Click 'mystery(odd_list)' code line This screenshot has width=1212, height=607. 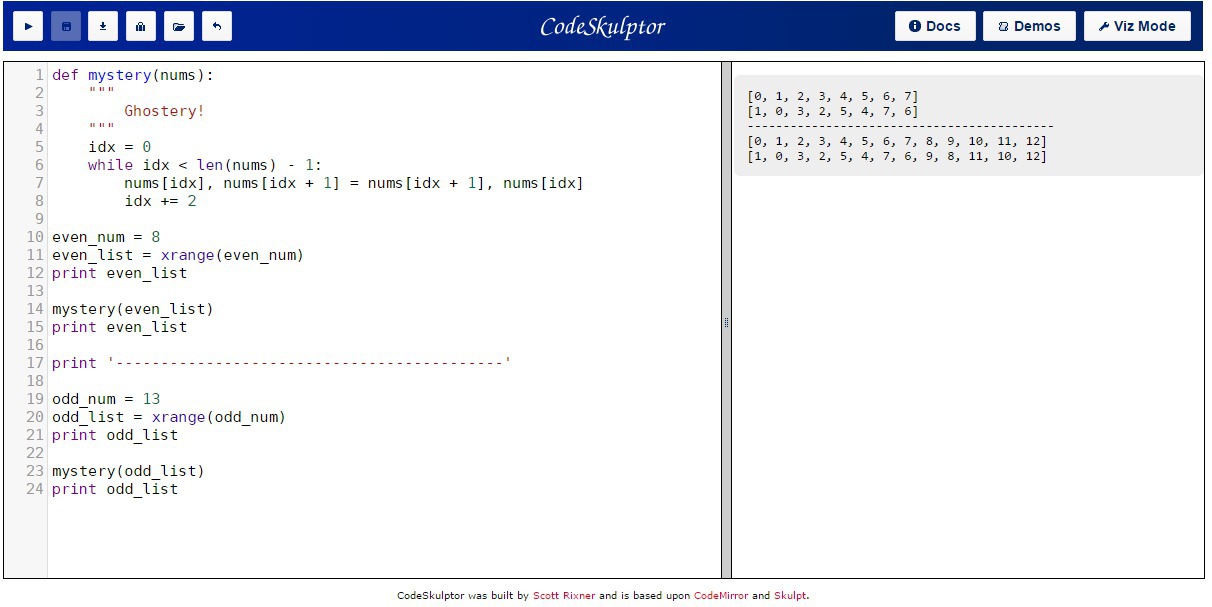click(x=128, y=471)
